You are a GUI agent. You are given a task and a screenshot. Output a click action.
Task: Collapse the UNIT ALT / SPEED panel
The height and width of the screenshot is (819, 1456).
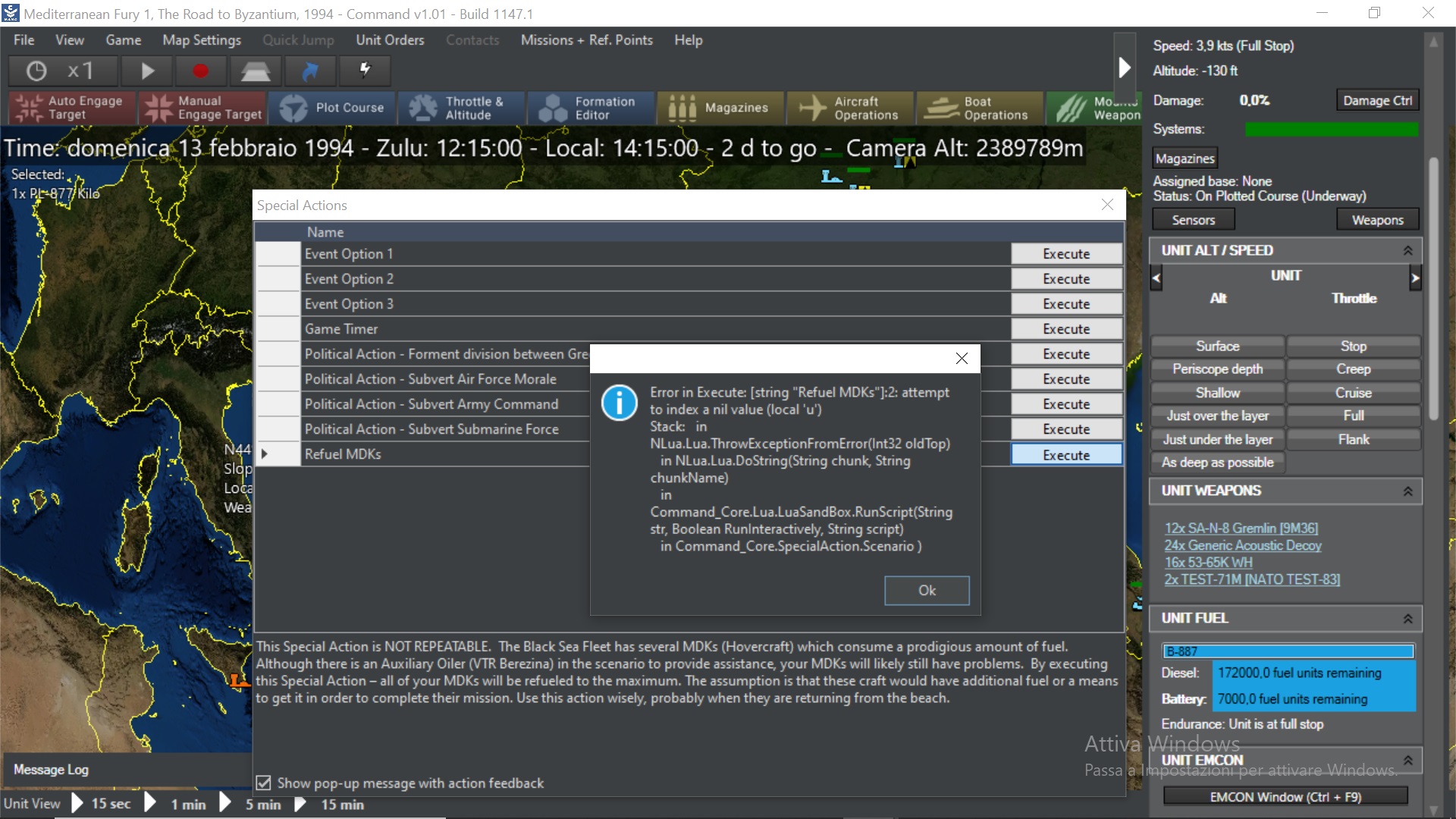click(x=1407, y=250)
